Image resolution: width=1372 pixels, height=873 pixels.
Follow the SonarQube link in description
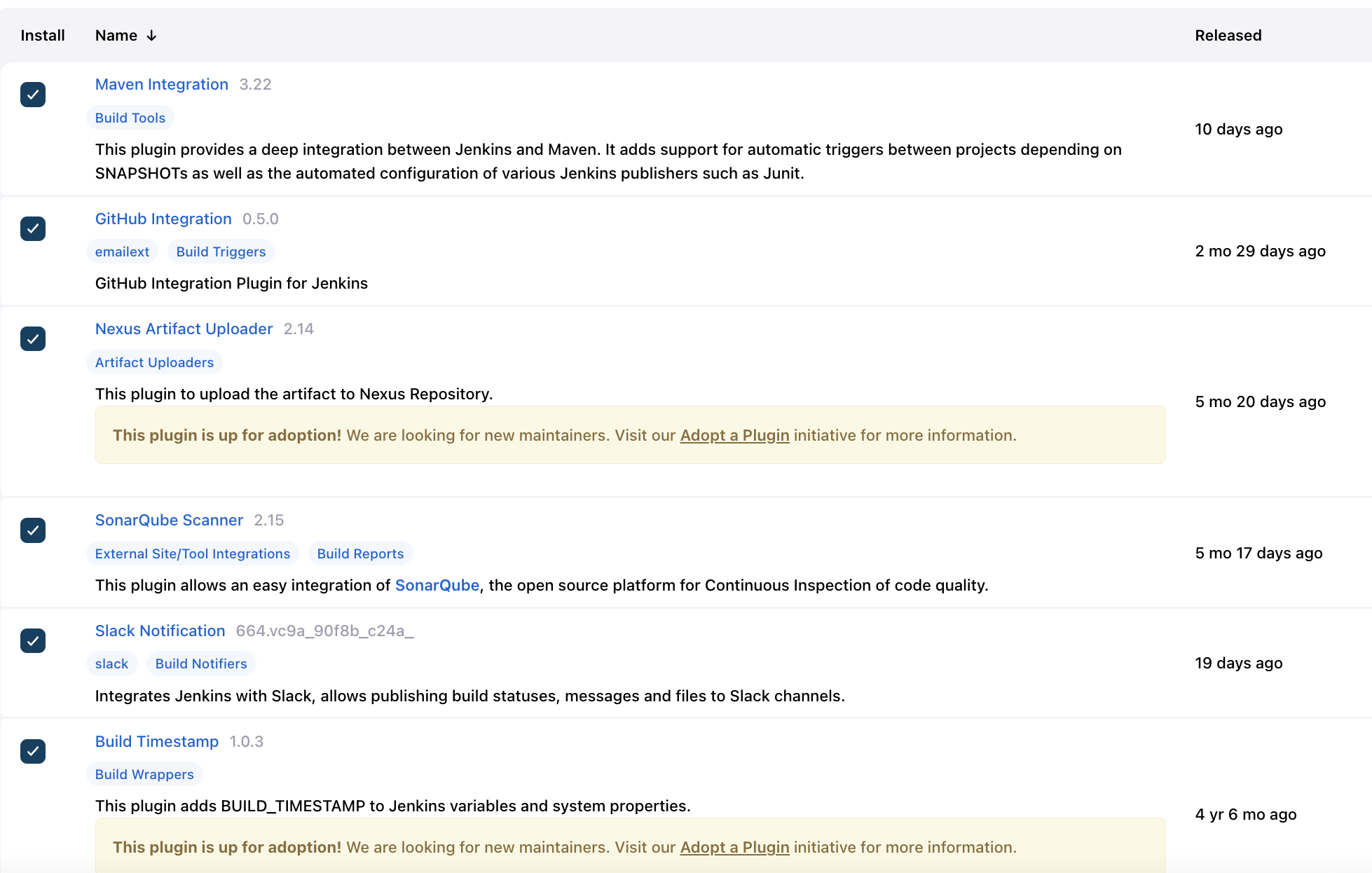(x=437, y=586)
